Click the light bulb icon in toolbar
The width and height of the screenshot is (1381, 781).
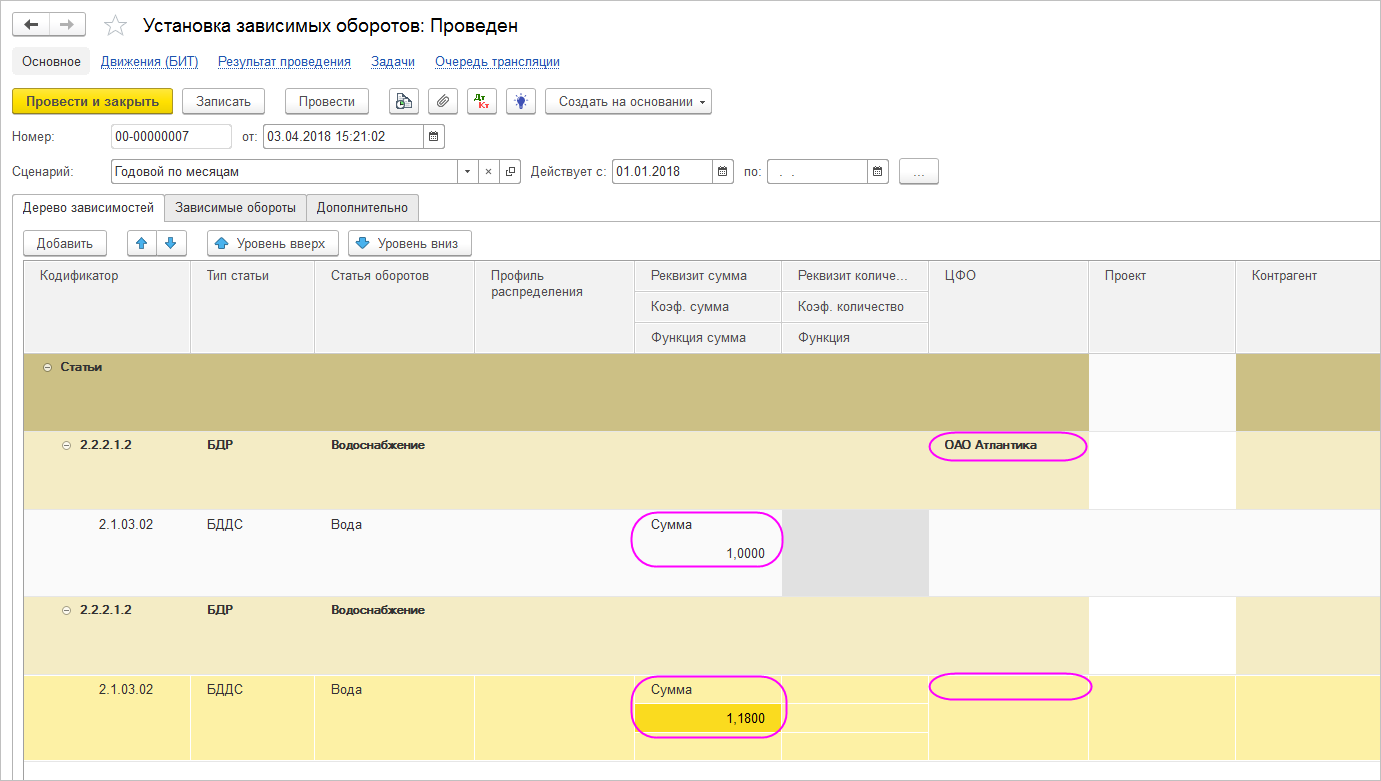pos(521,101)
